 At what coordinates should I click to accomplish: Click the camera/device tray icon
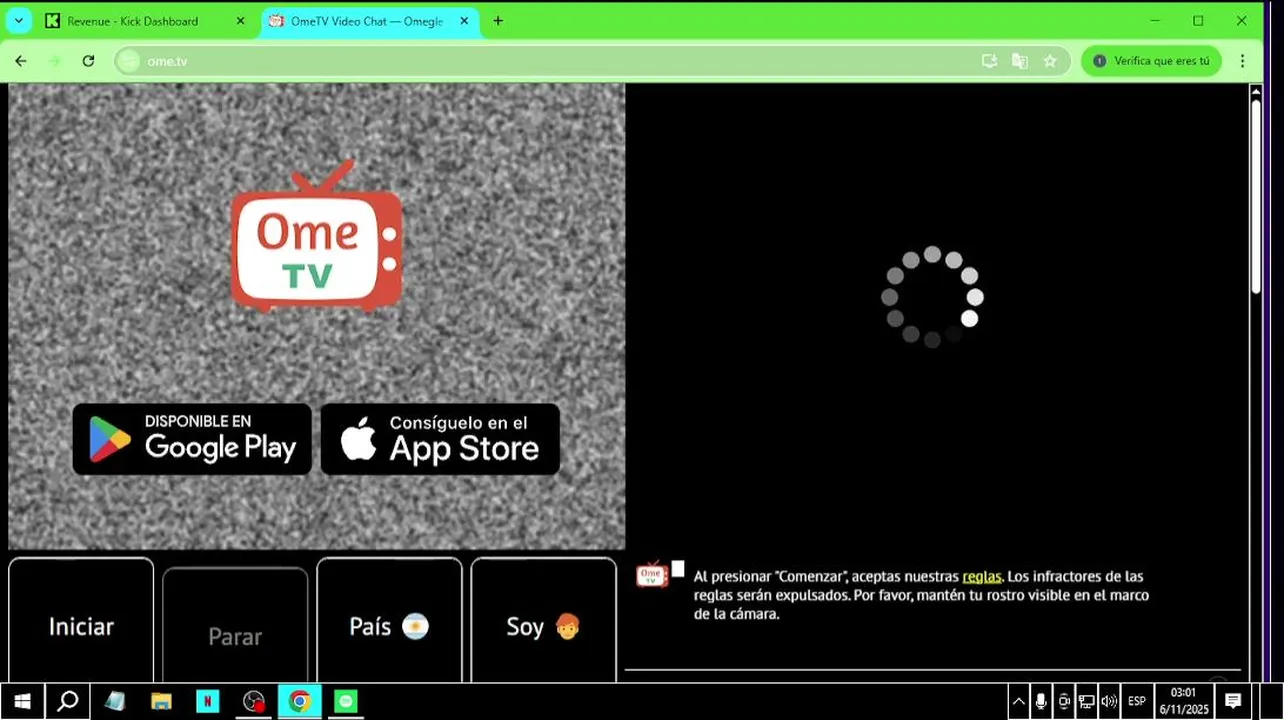(x=1064, y=701)
